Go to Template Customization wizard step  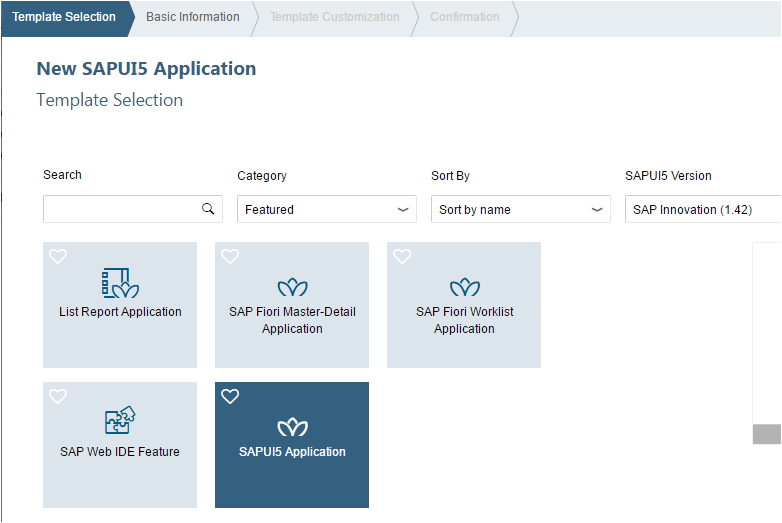pyautogui.click(x=335, y=17)
